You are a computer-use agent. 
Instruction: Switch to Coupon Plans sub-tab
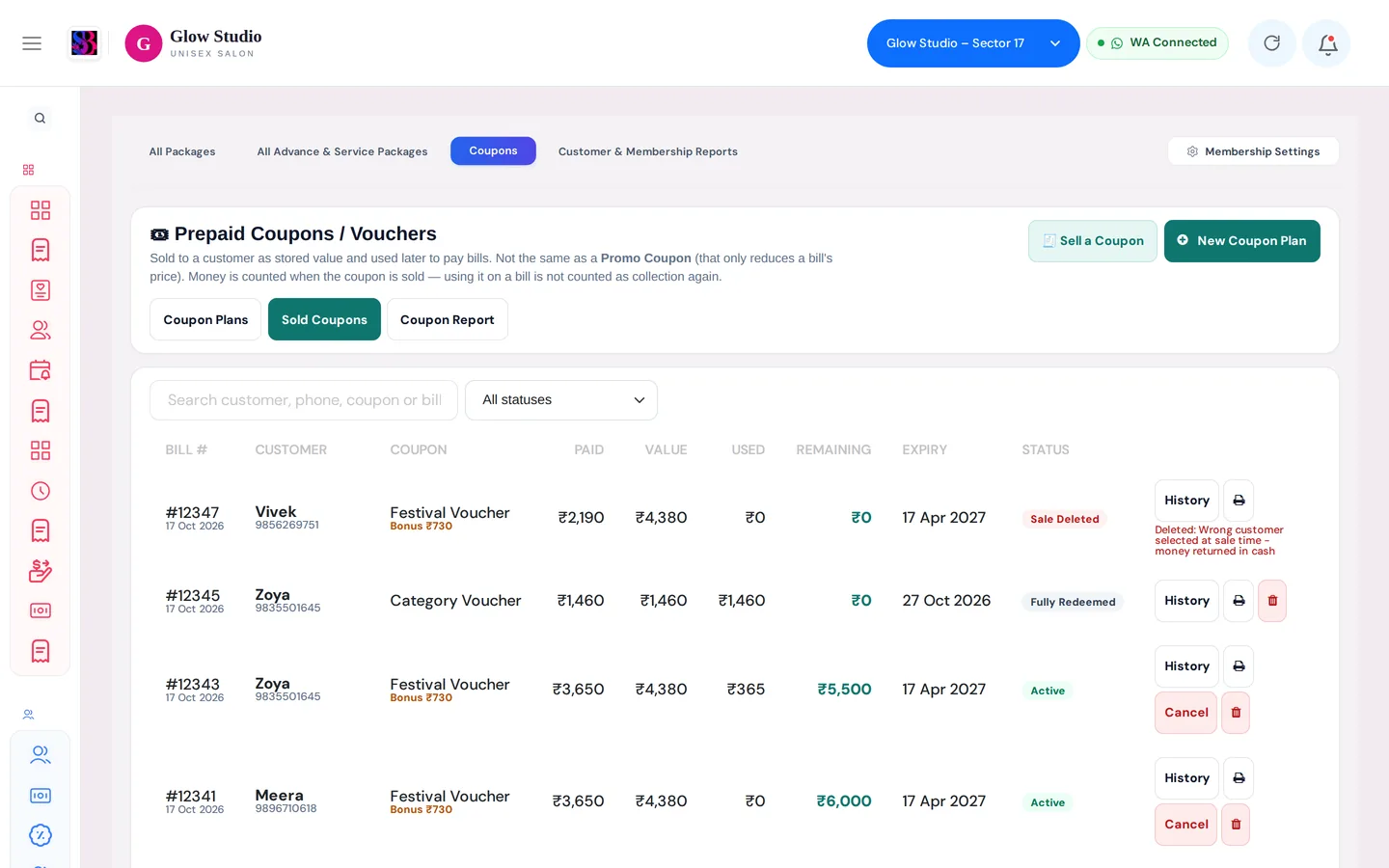pyautogui.click(x=205, y=319)
